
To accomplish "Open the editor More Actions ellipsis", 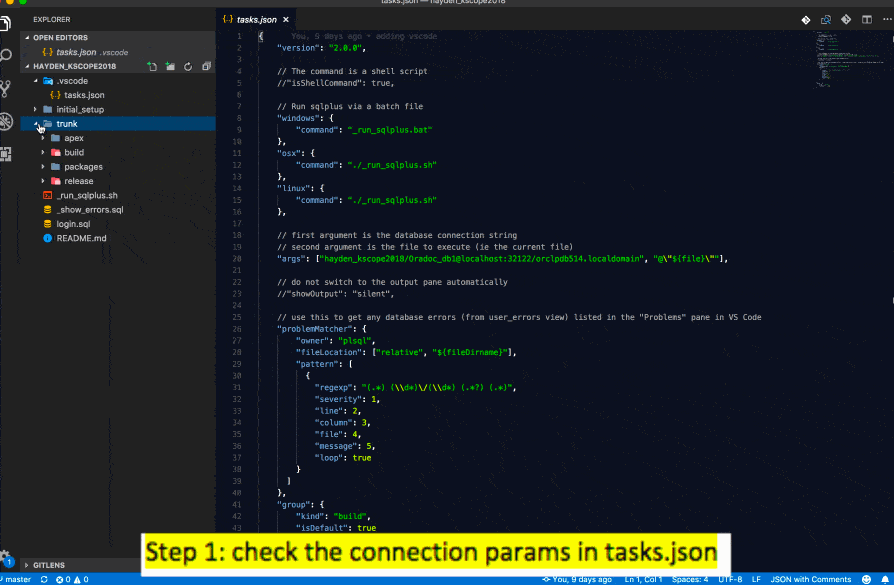I will click(x=887, y=19).
